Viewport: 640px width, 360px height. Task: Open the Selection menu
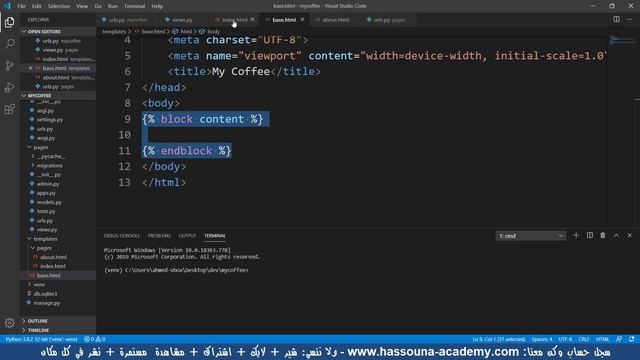pos(59,6)
